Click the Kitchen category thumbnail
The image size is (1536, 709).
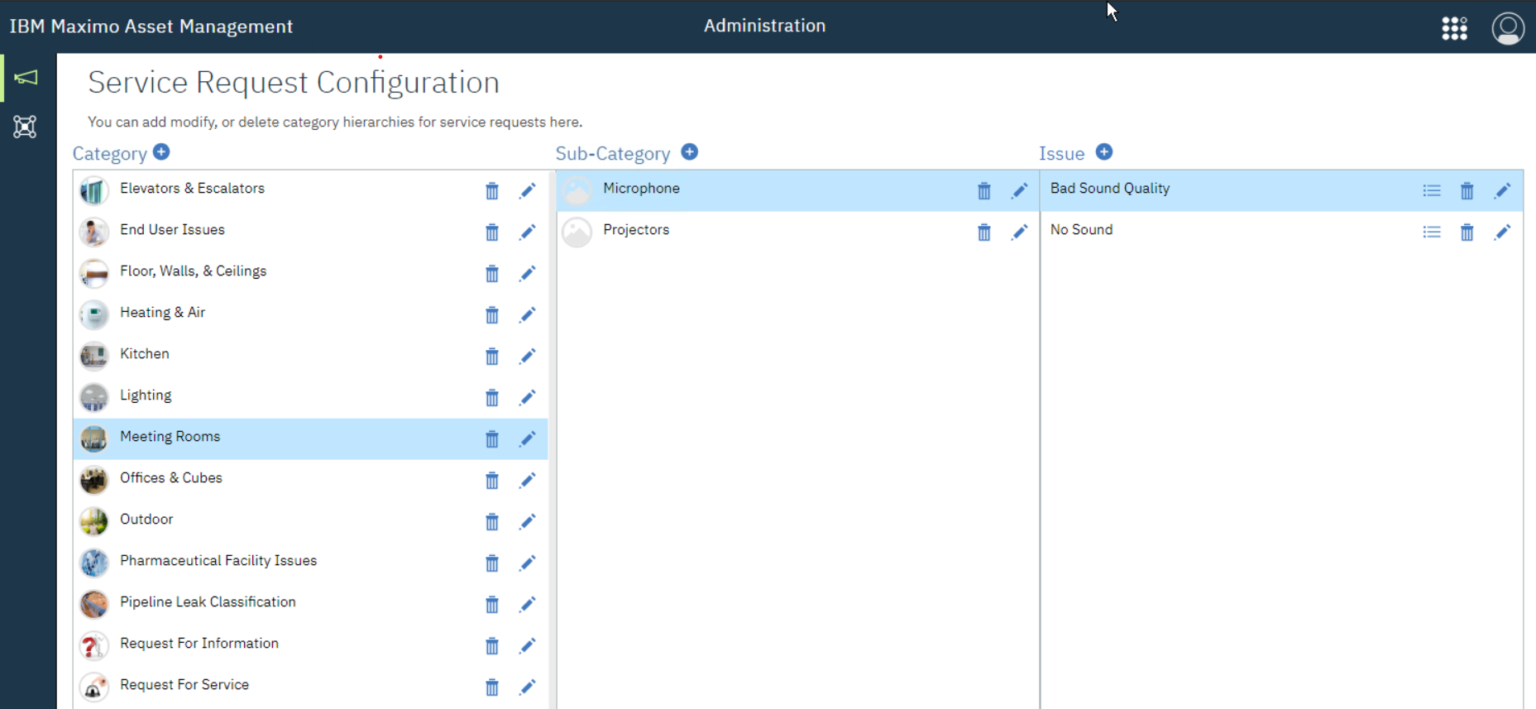pyautogui.click(x=94, y=355)
